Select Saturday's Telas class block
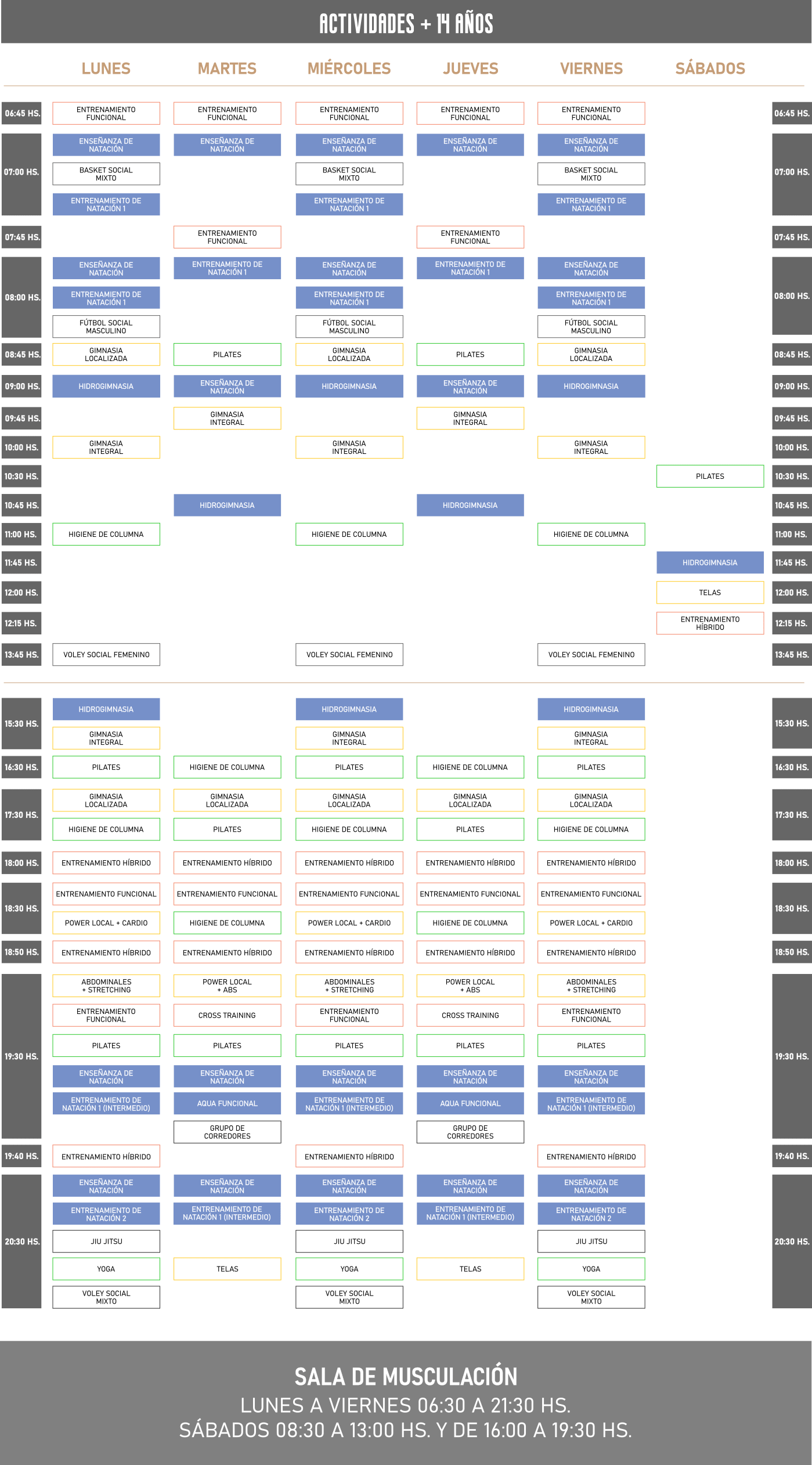Image resolution: width=812 pixels, height=1465 pixels. (x=710, y=593)
